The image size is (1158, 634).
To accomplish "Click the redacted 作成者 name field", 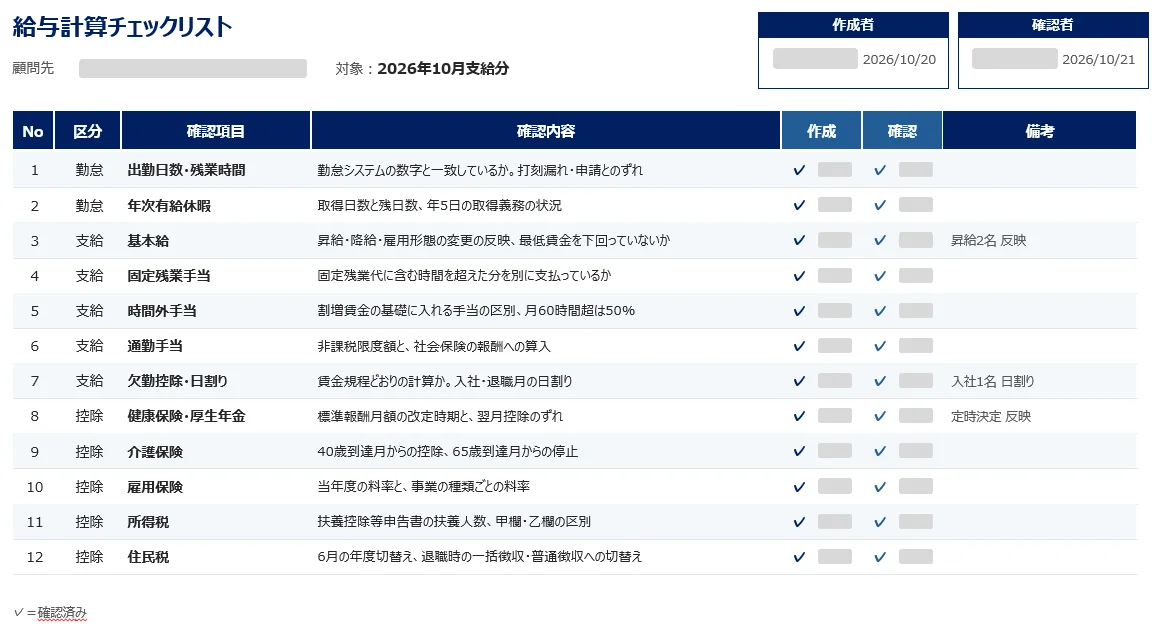I will [x=815, y=58].
